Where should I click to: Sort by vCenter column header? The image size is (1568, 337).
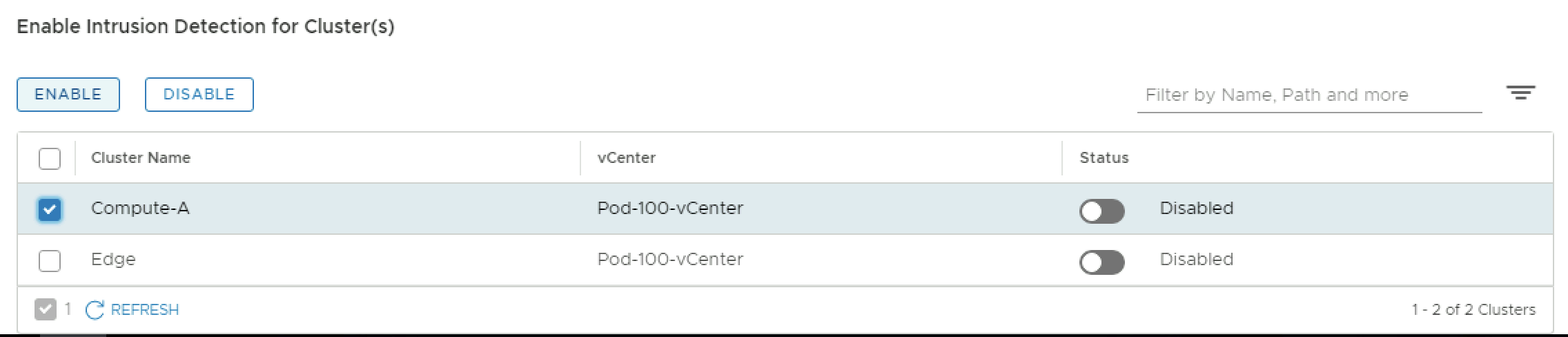tap(626, 158)
